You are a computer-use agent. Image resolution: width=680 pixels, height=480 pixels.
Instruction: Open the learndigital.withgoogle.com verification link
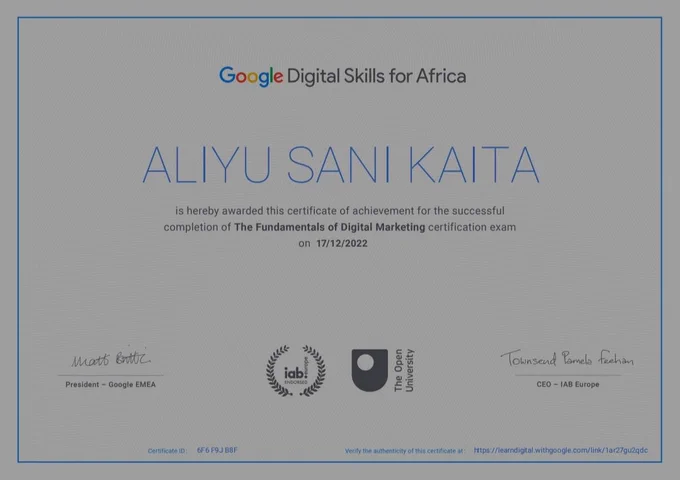click(561, 450)
